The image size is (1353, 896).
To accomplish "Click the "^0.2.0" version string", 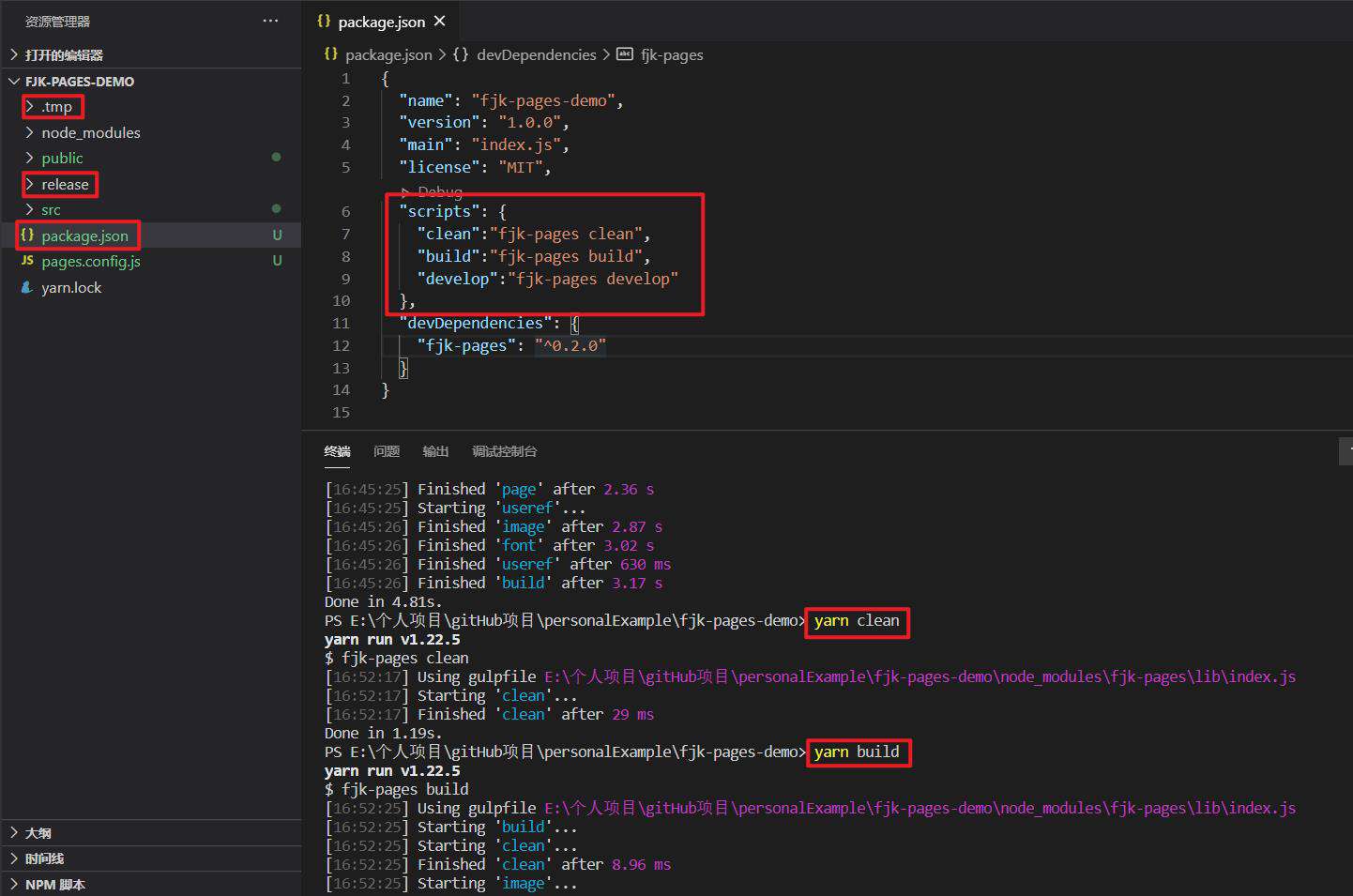I will [570, 345].
